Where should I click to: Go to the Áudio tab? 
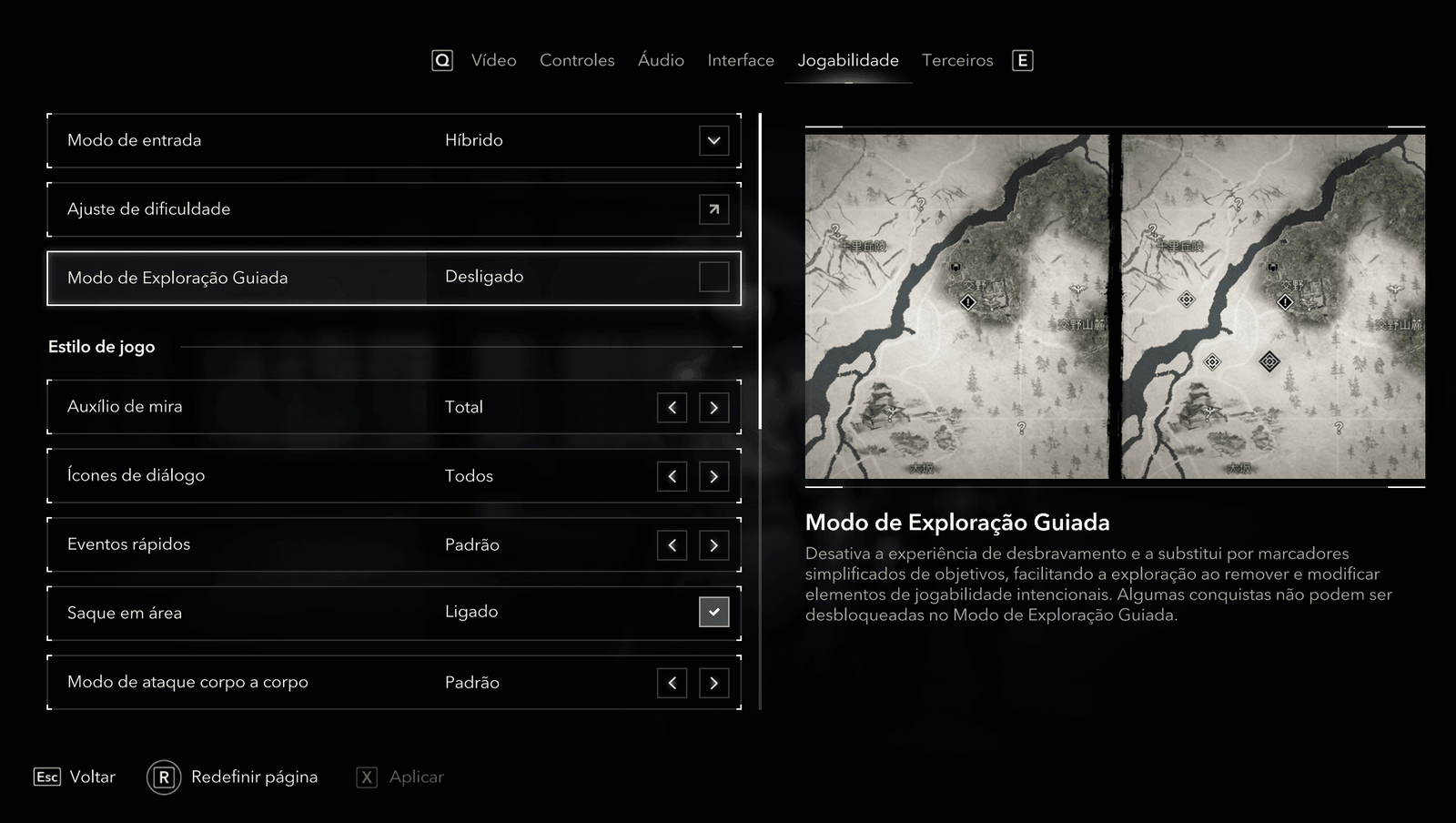click(x=661, y=61)
